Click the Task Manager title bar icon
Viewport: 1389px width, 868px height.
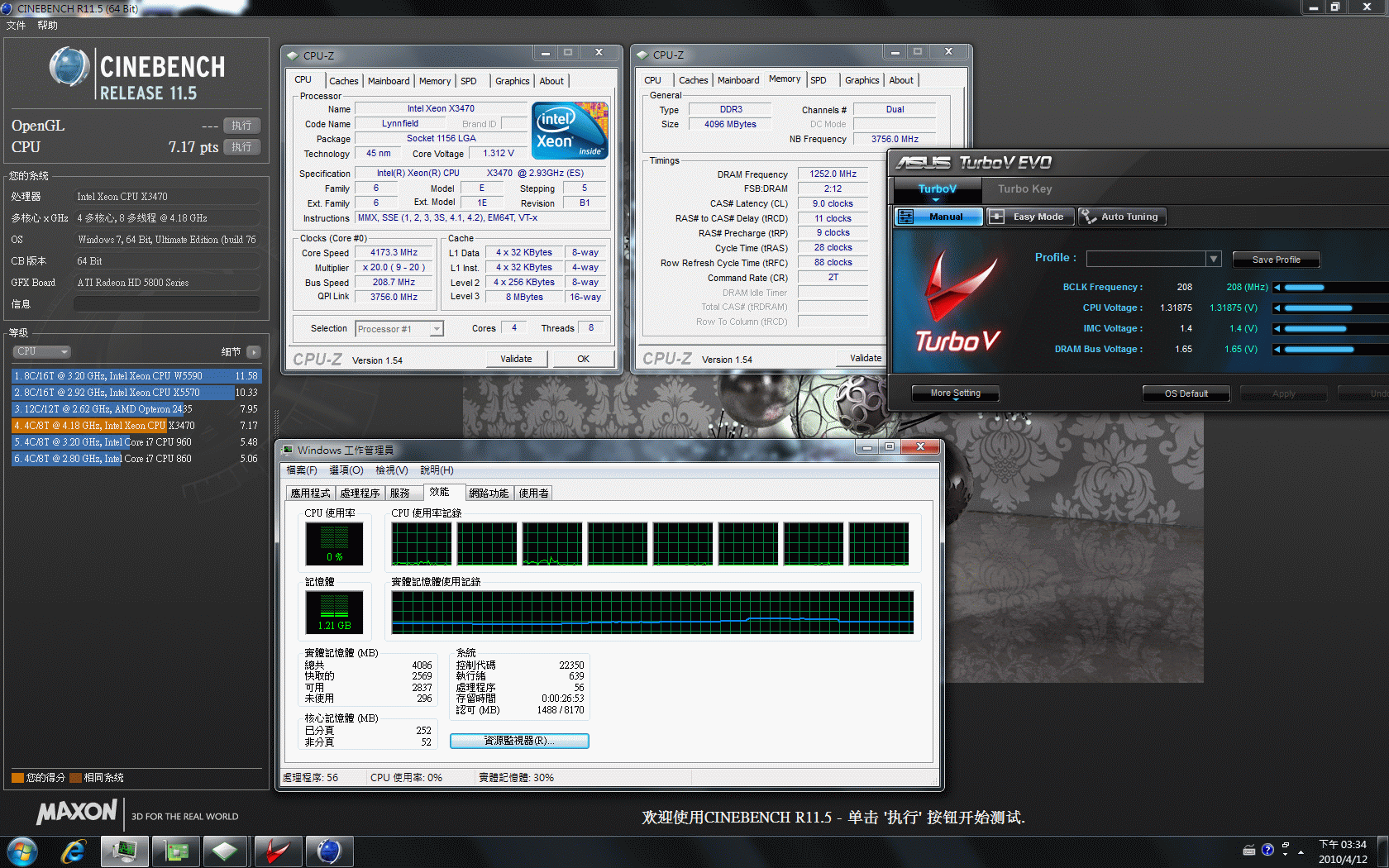(288, 451)
